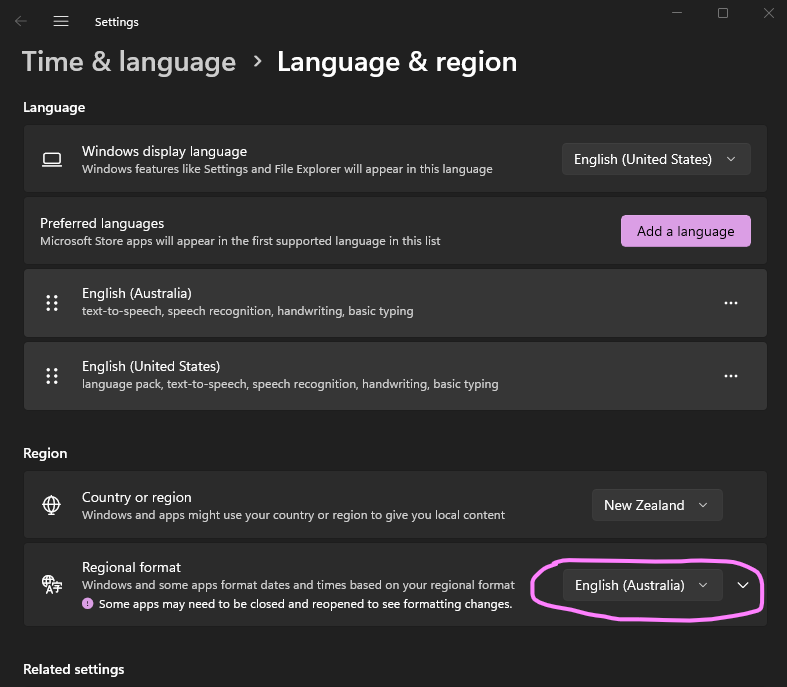The width and height of the screenshot is (787, 687).
Task: Click the Add a language button
Action: click(685, 231)
